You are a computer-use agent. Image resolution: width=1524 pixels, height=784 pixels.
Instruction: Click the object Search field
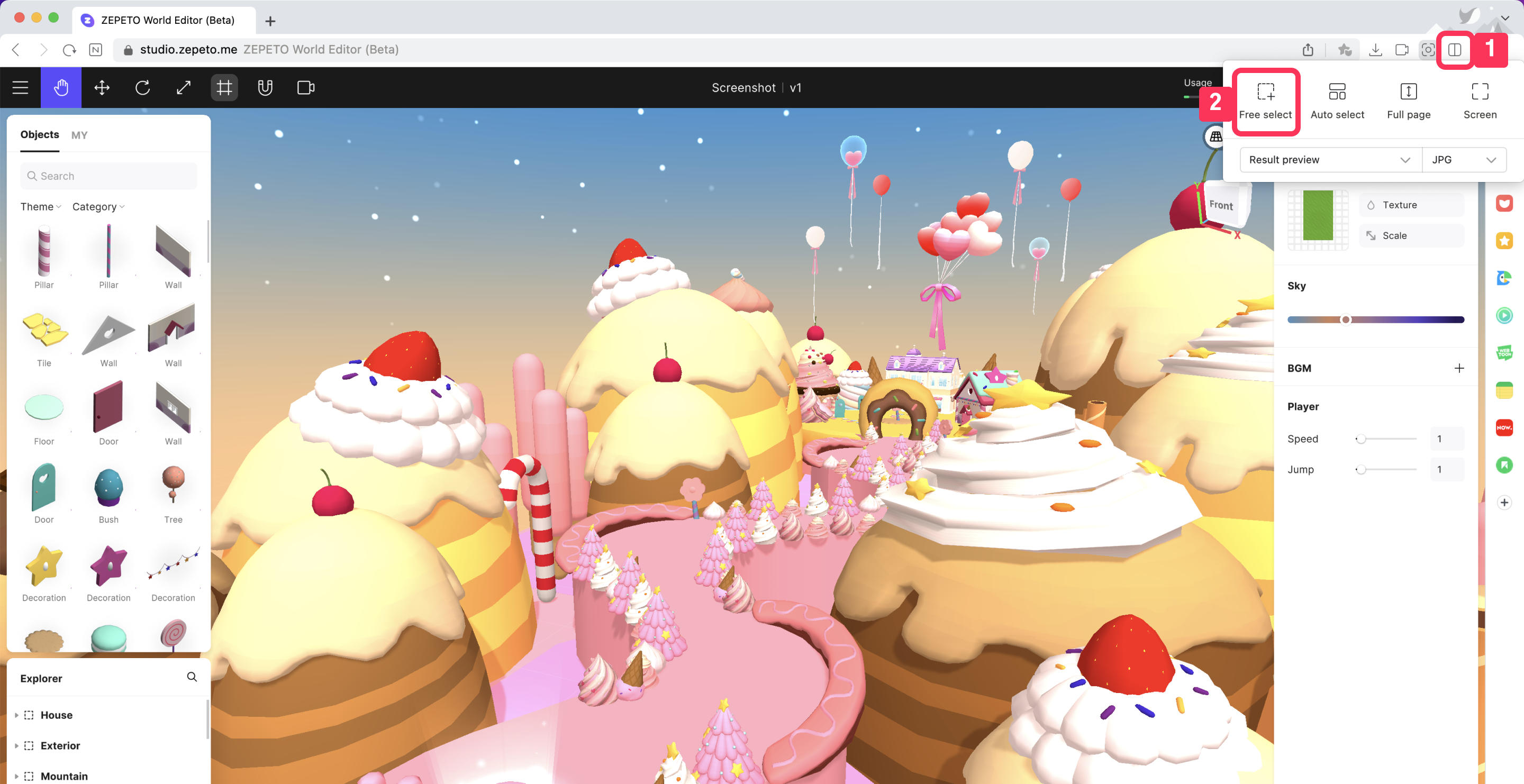109,176
